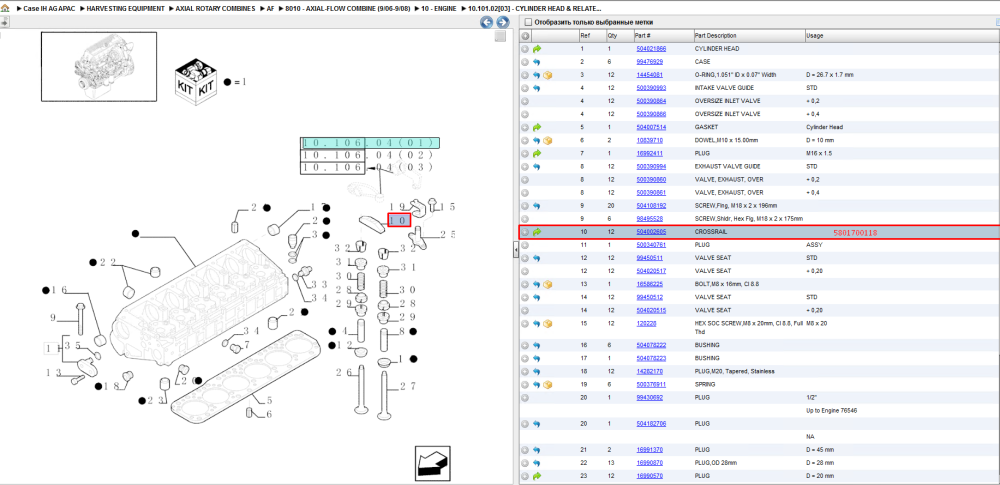The image size is (1000, 485).
Task: Click blue arrow in part 504182706 PLUG row
Action: [x=536, y=424]
